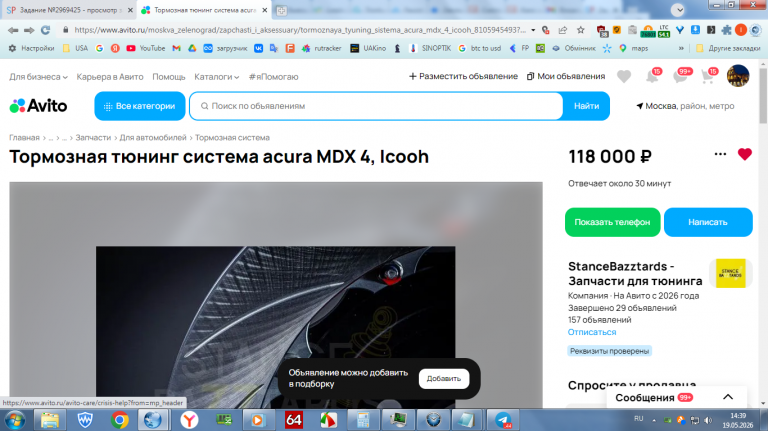Click the LTC price extension icon
The image size is (768, 431).
click(x=664, y=30)
